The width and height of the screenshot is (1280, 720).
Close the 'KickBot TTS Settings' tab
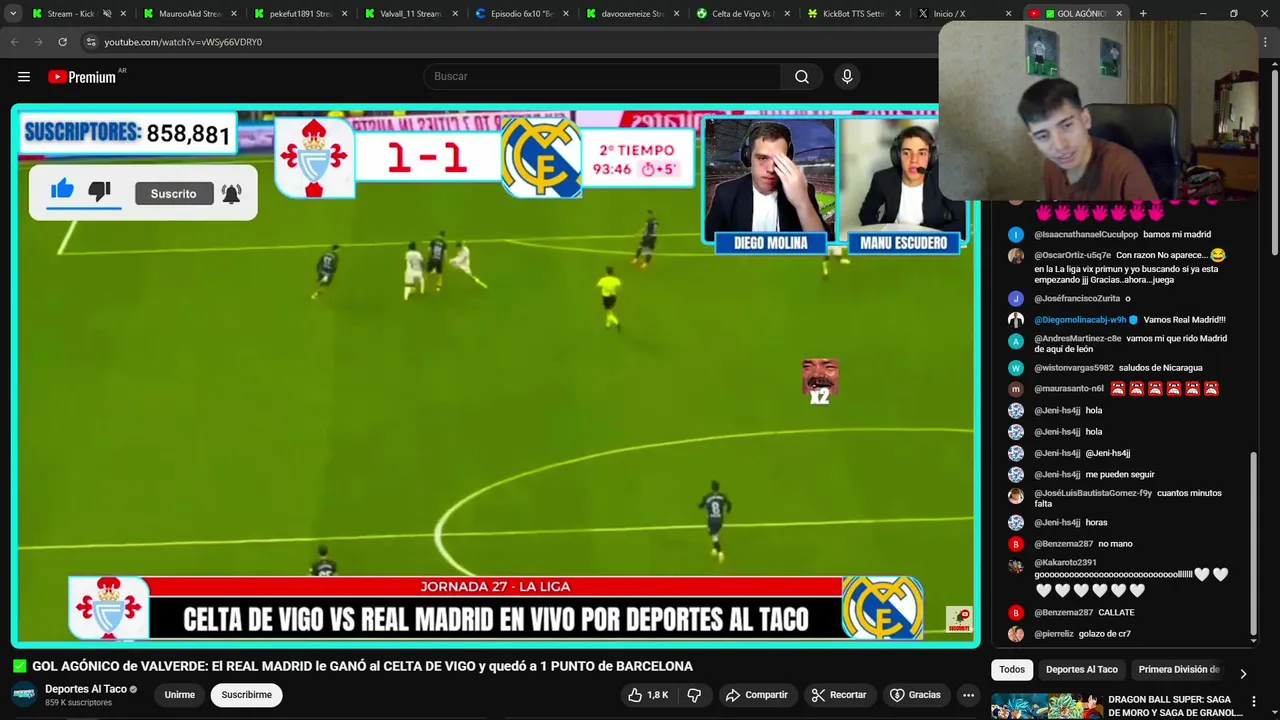[897, 14]
